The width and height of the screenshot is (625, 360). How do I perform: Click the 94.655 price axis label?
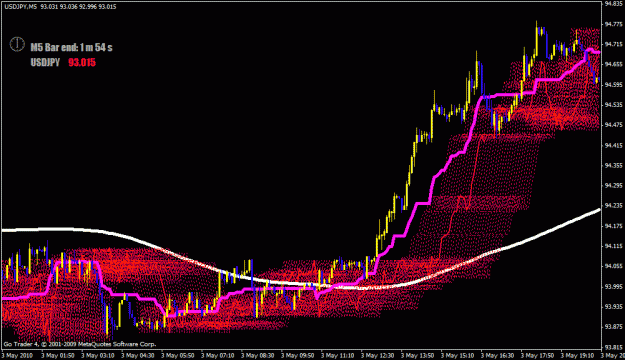[613, 64]
